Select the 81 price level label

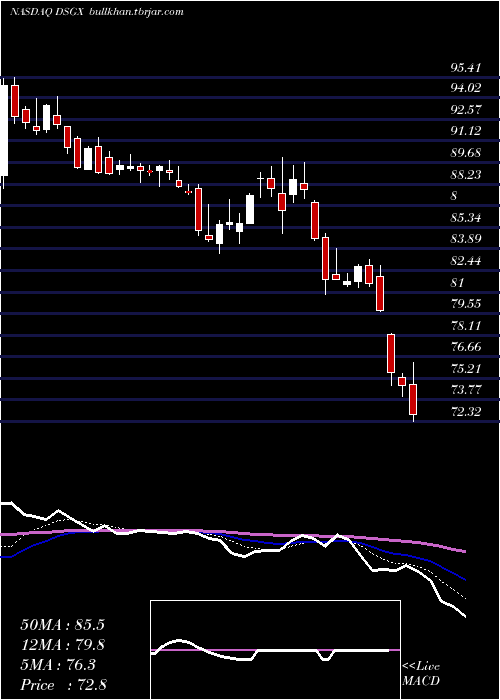pos(458,283)
